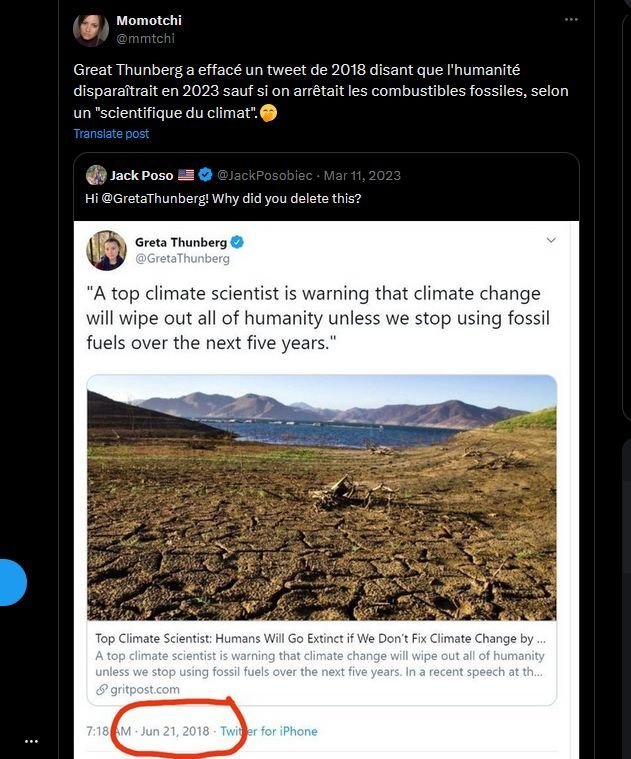Viewport: 631px width, 759px height.
Task: Open the @JackPosobiec handle
Action: [265, 175]
